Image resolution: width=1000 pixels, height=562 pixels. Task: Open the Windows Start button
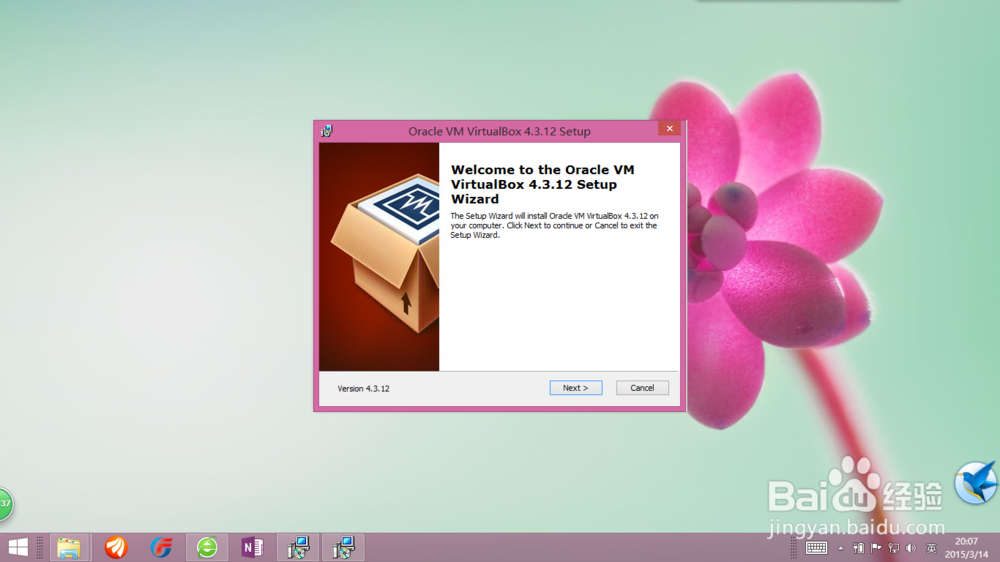[x=18, y=547]
